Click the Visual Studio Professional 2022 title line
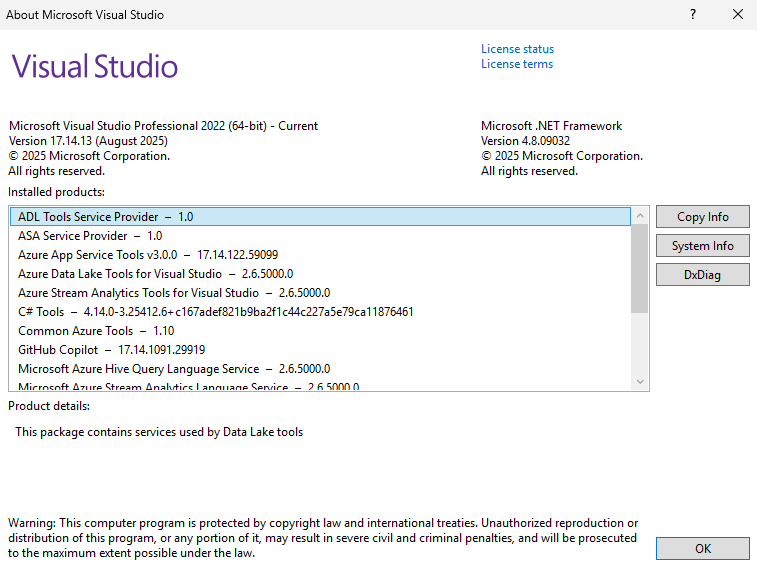Viewport: 757px width, 565px height. pos(163,126)
